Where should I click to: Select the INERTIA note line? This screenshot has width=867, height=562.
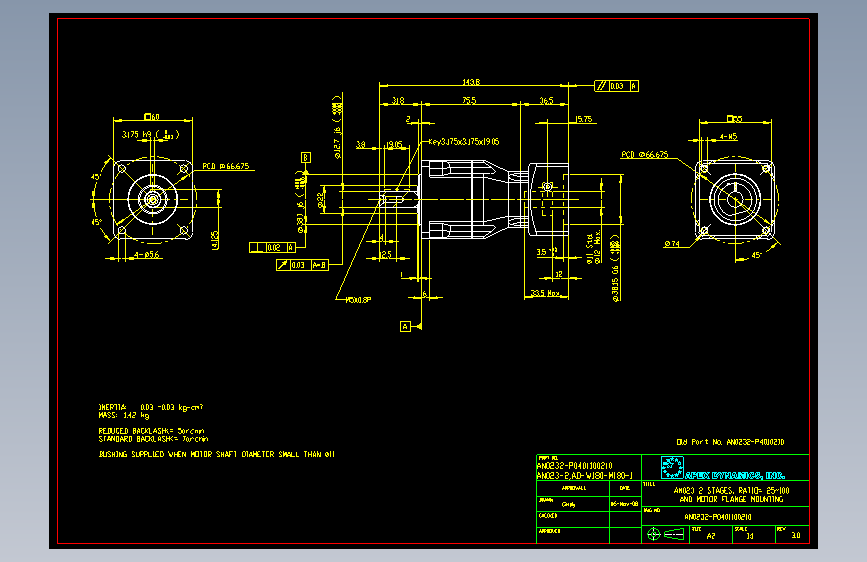(x=151, y=407)
